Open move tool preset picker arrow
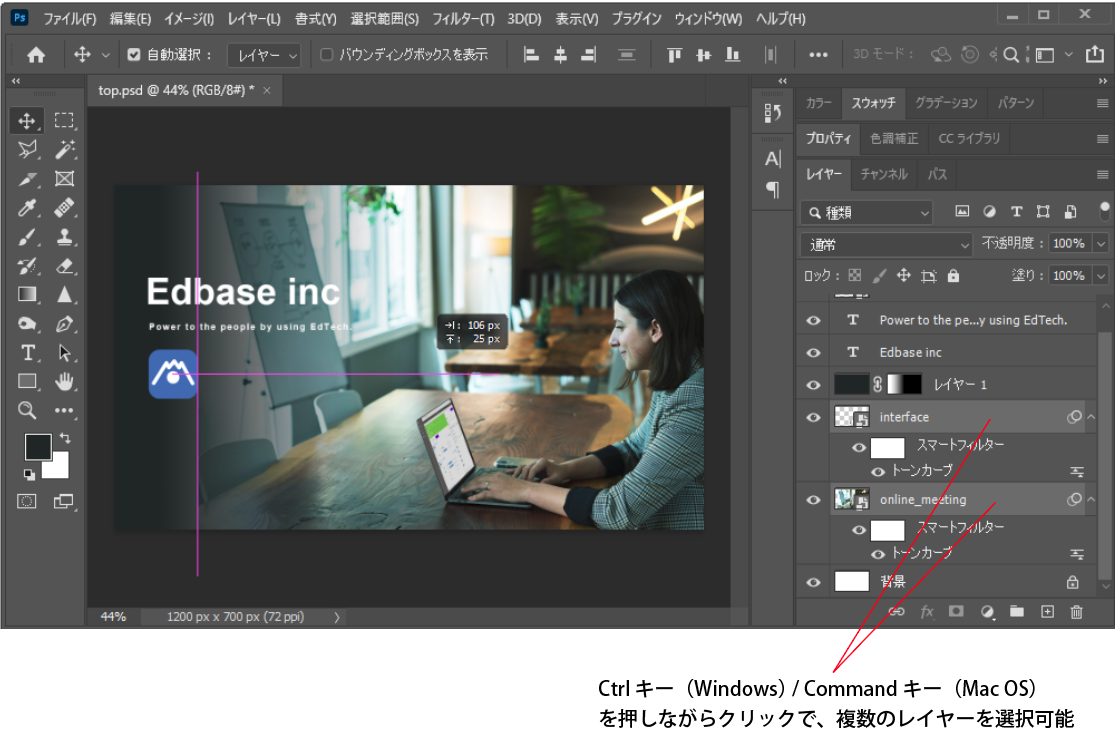1115x733 pixels. [105, 55]
